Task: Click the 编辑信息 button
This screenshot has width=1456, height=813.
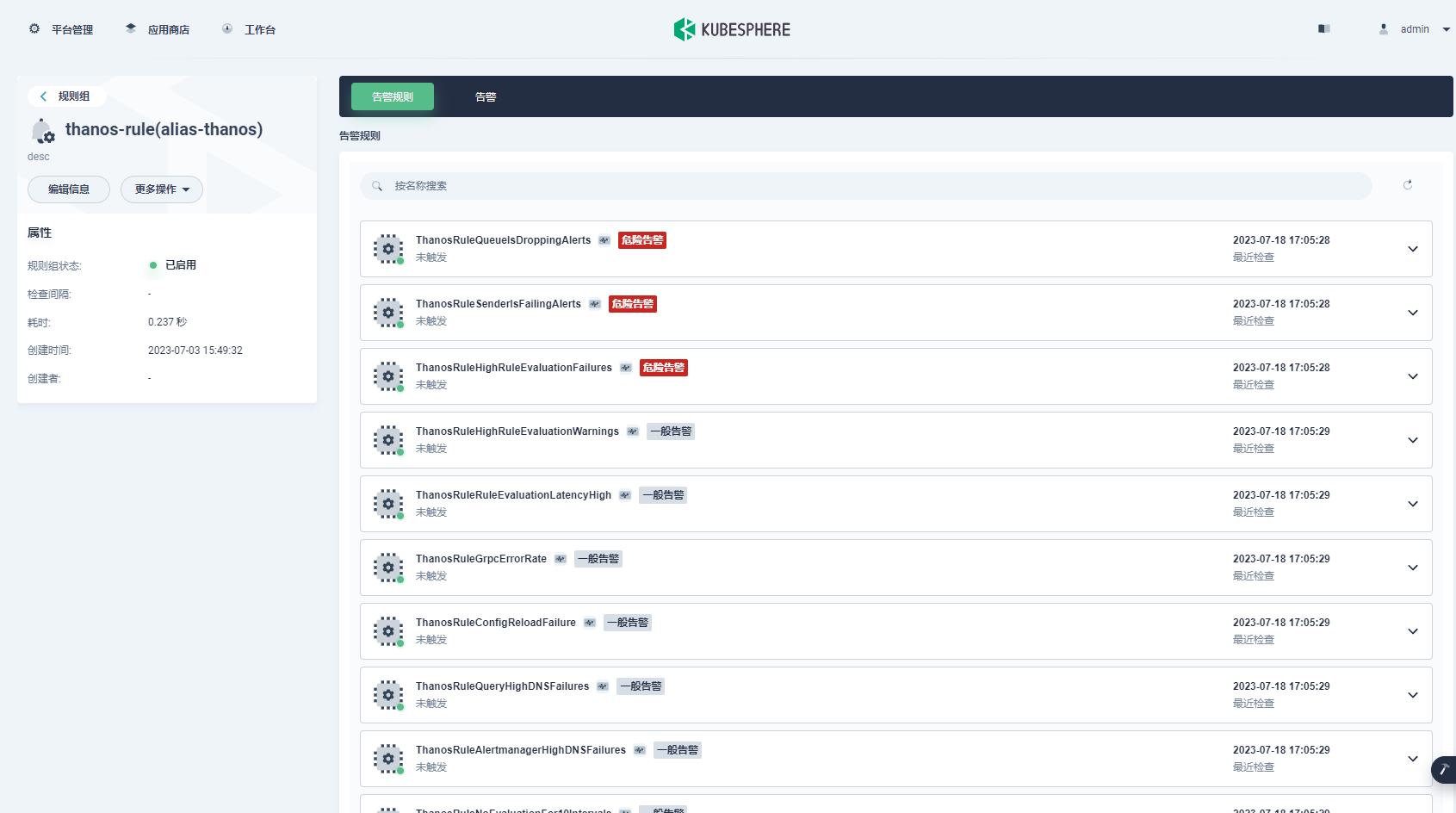Action: (69, 189)
